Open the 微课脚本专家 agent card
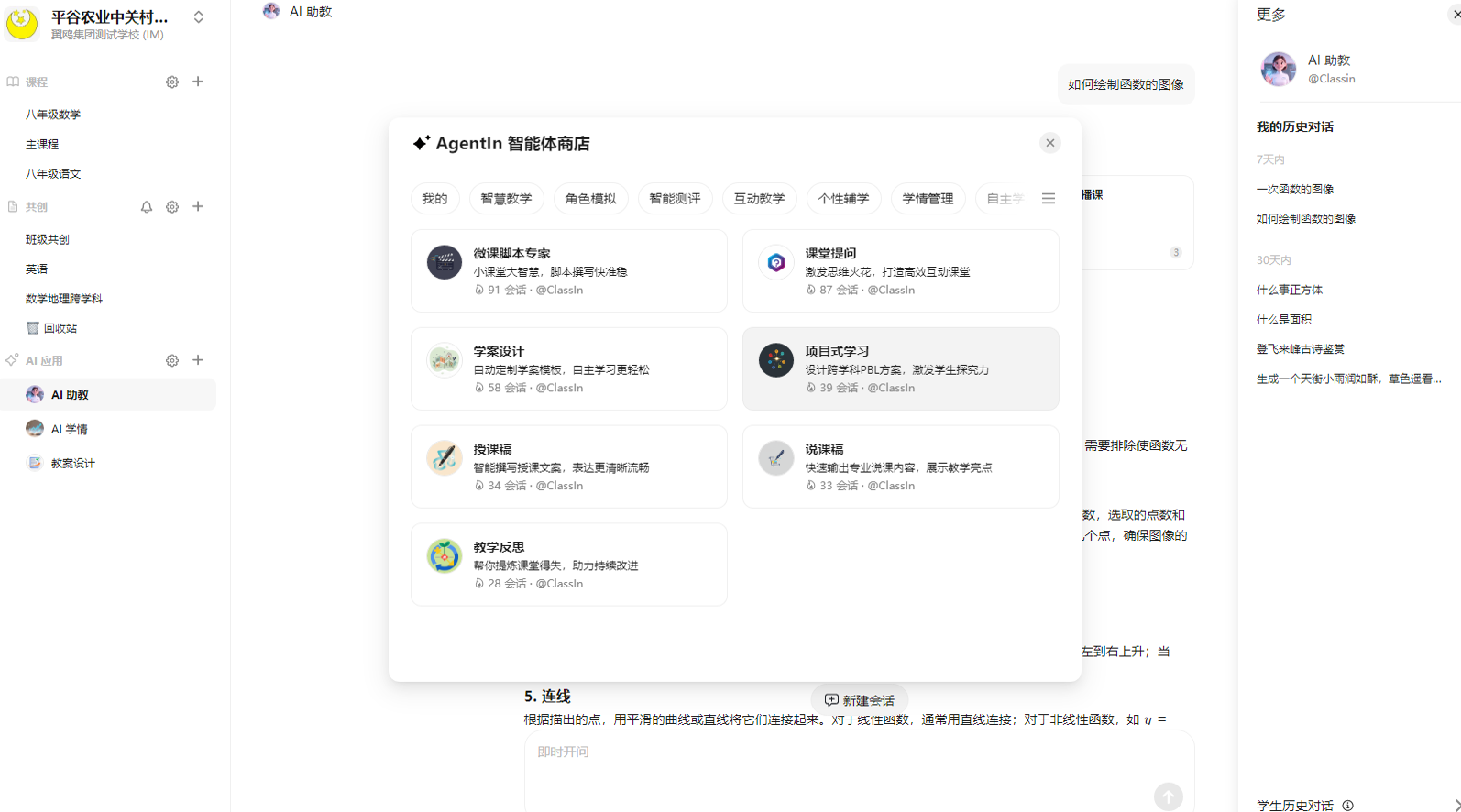The width and height of the screenshot is (1461, 812). click(x=568, y=270)
